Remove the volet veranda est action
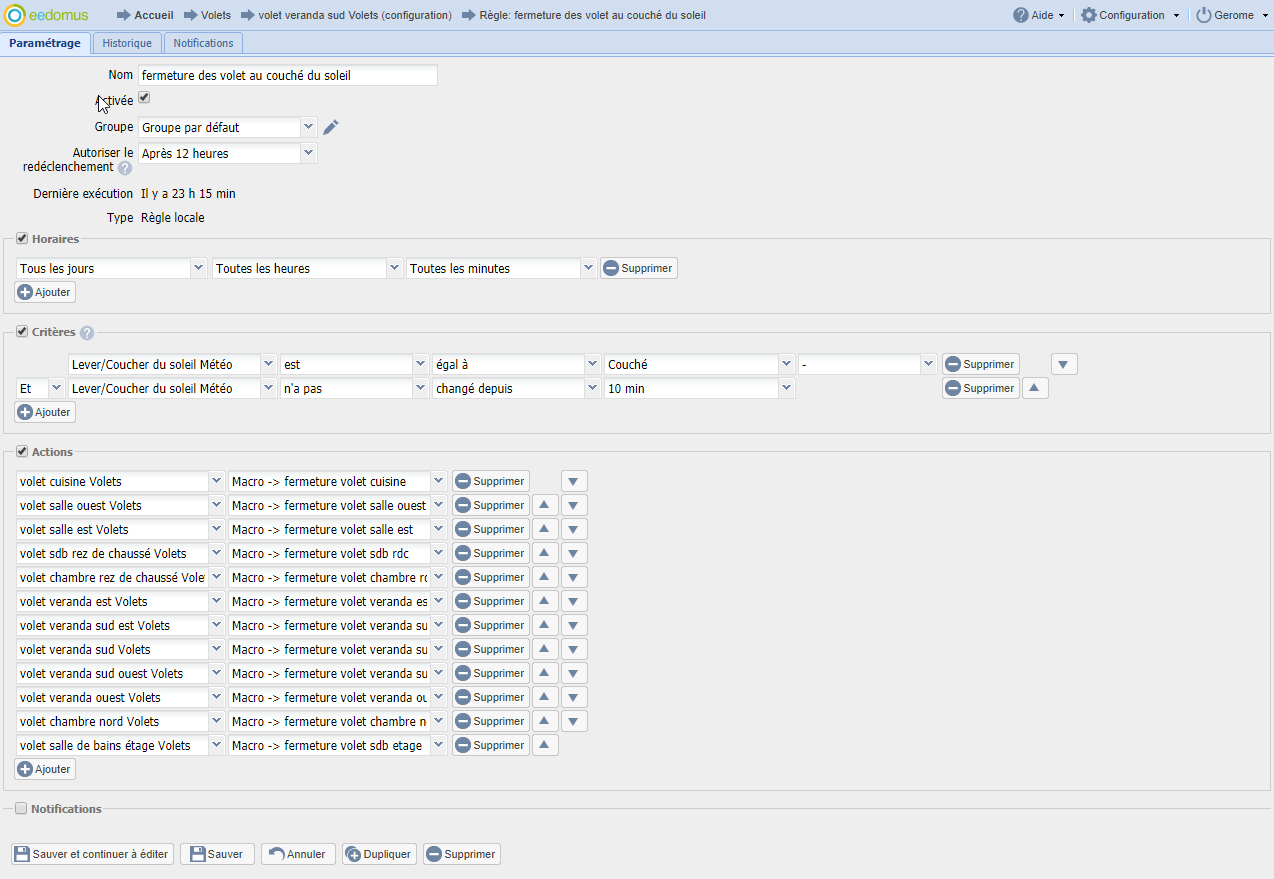The height and width of the screenshot is (879, 1274). pos(490,602)
